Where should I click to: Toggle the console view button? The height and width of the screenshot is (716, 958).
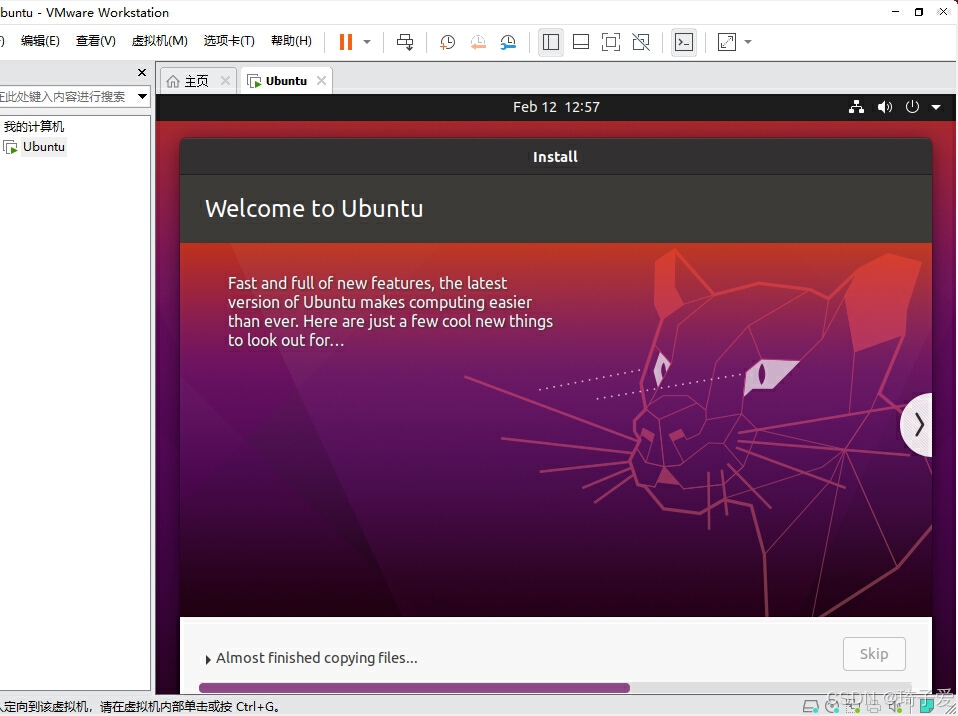pos(683,41)
